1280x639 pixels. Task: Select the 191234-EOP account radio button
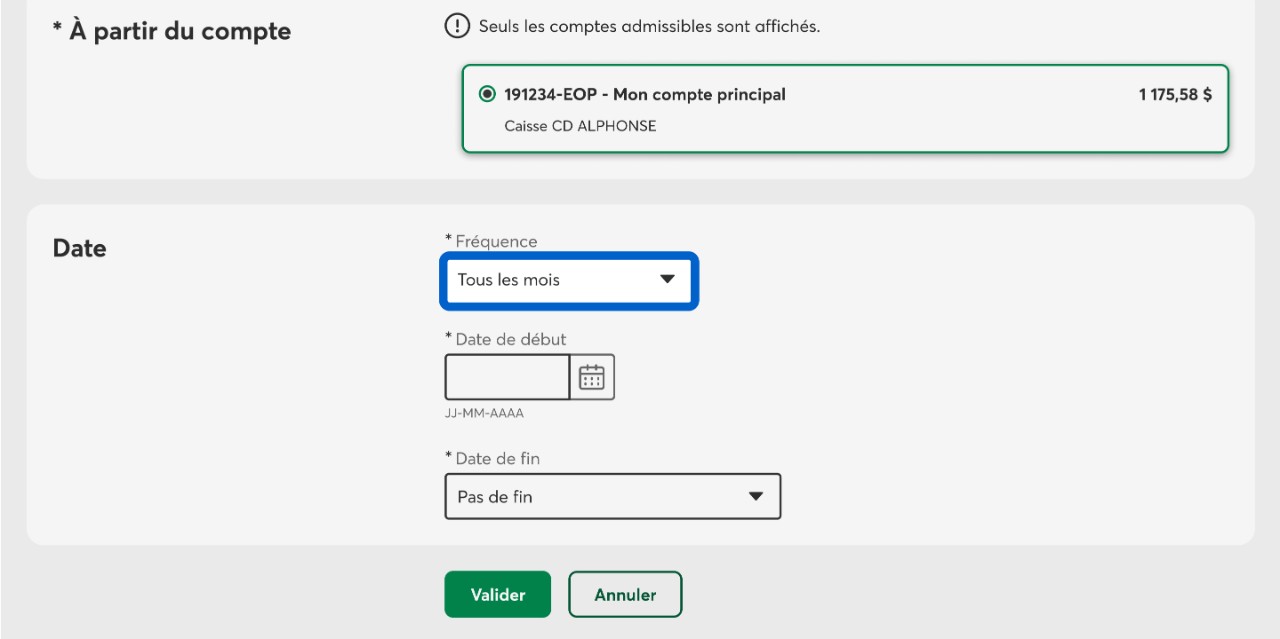point(487,95)
